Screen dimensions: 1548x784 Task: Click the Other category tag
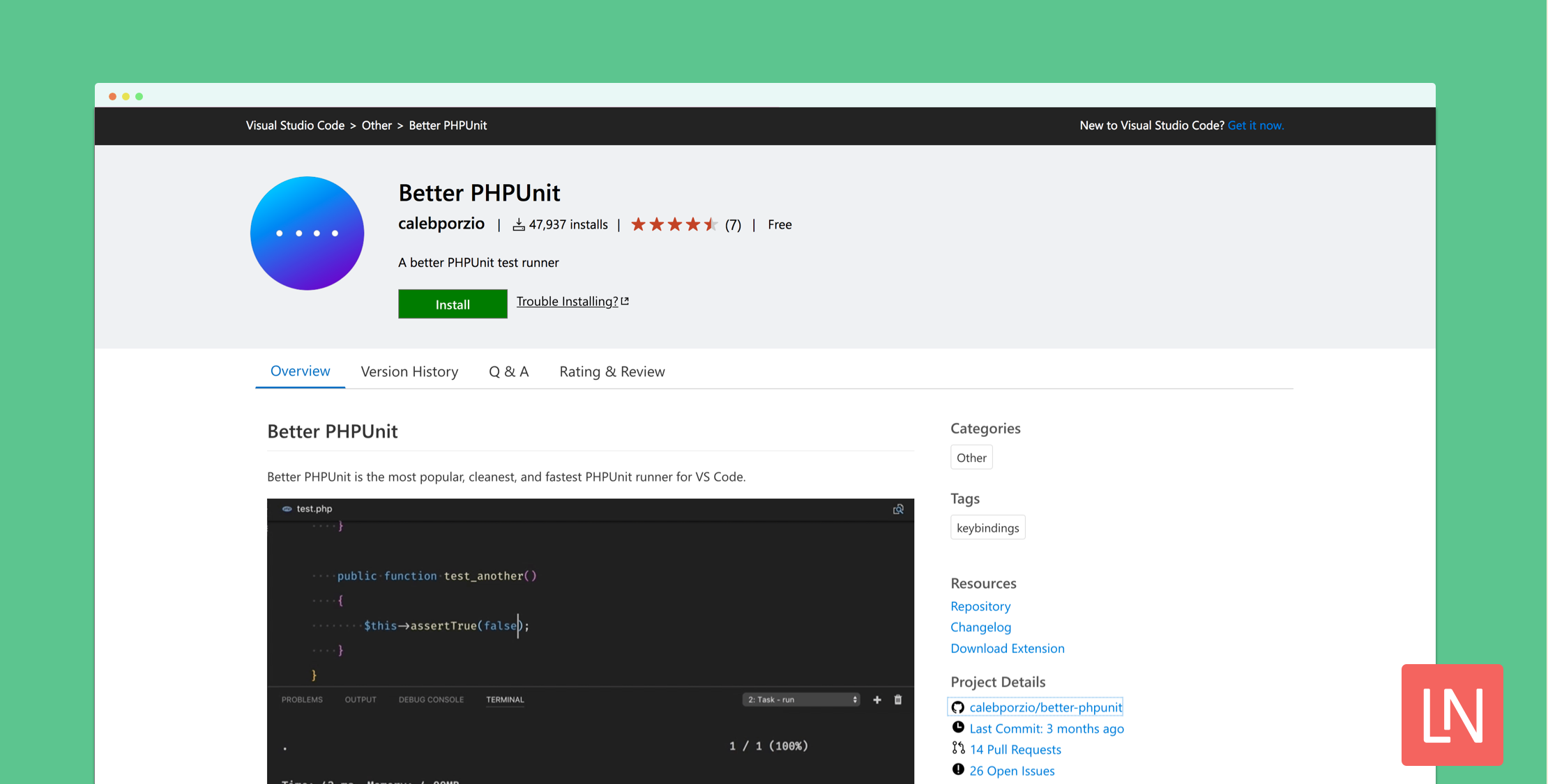point(971,458)
